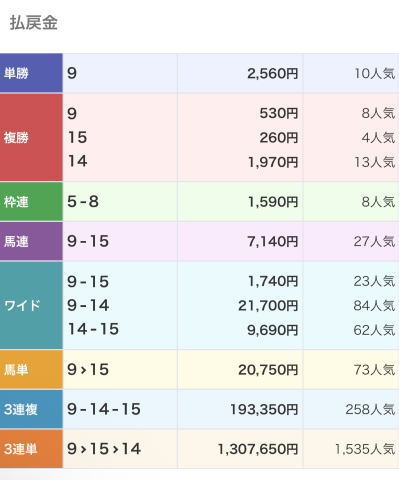The width and height of the screenshot is (399, 480).
Task: Select the 20,750円 exacta payout
Action: (268, 370)
